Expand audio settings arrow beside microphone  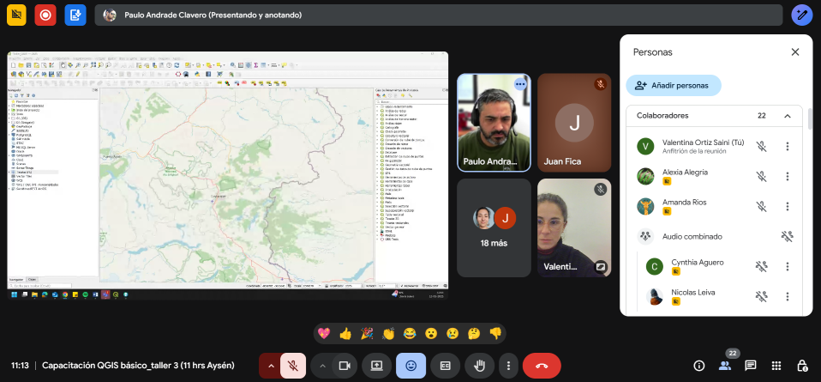click(x=271, y=366)
